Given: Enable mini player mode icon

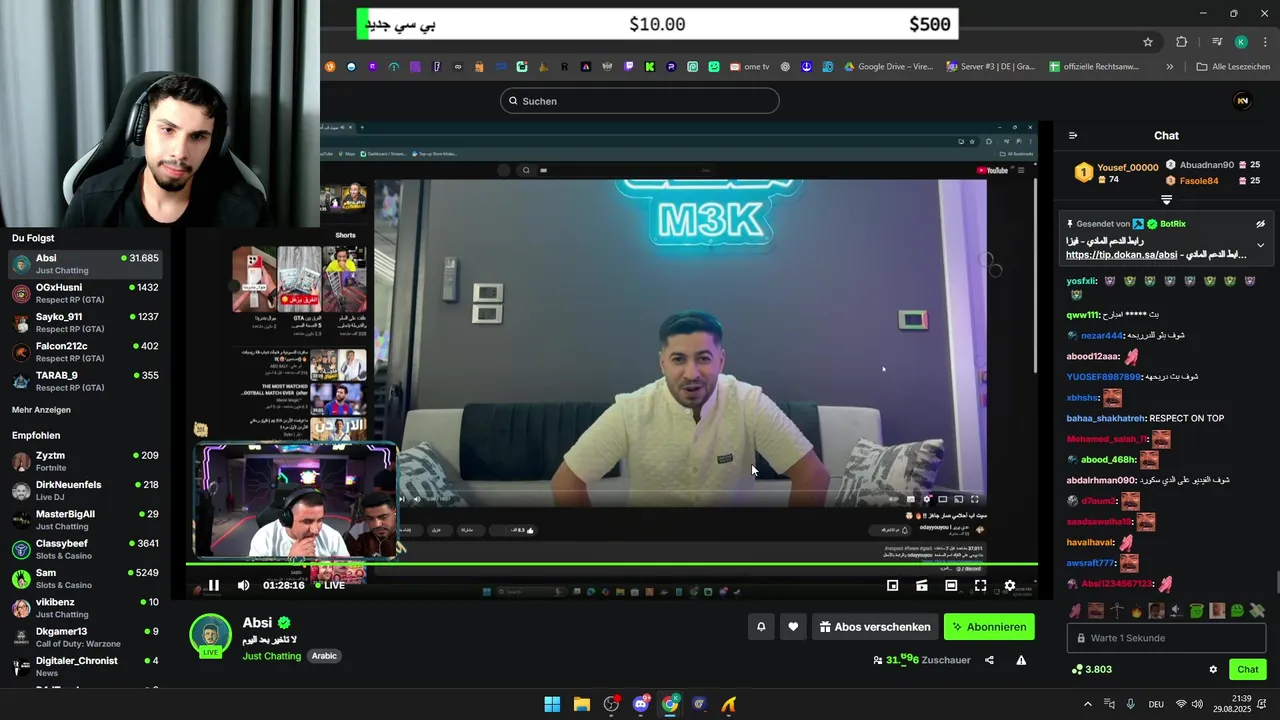Looking at the screenshot, I should tap(893, 585).
